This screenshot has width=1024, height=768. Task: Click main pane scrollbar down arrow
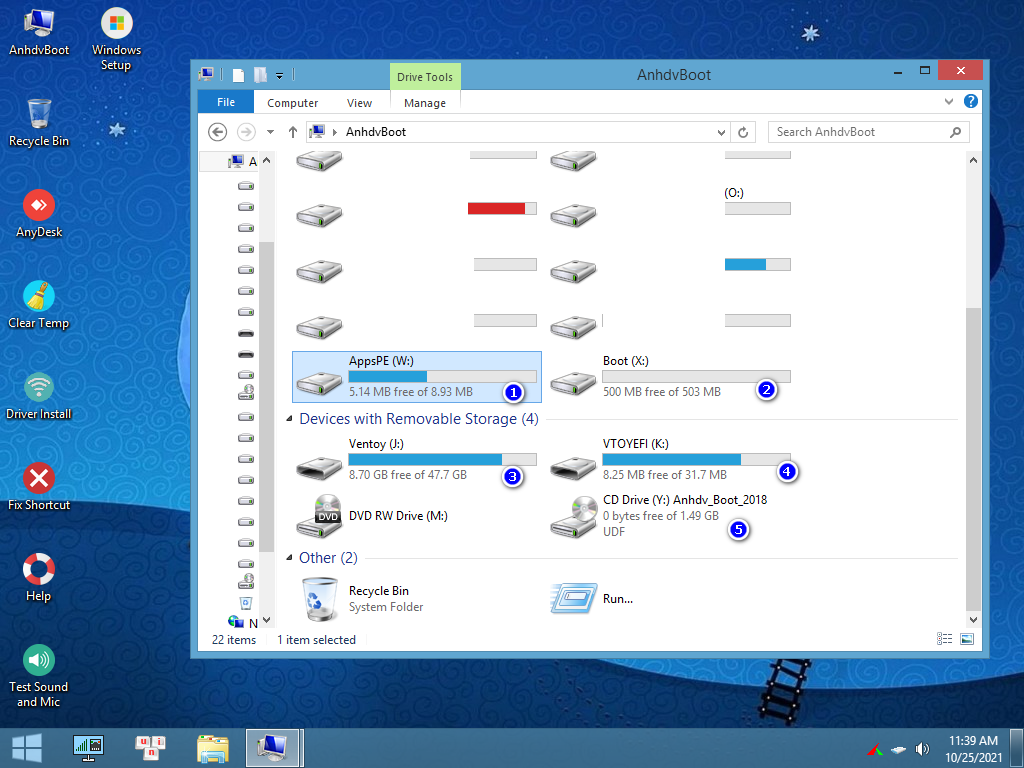click(973, 619)
